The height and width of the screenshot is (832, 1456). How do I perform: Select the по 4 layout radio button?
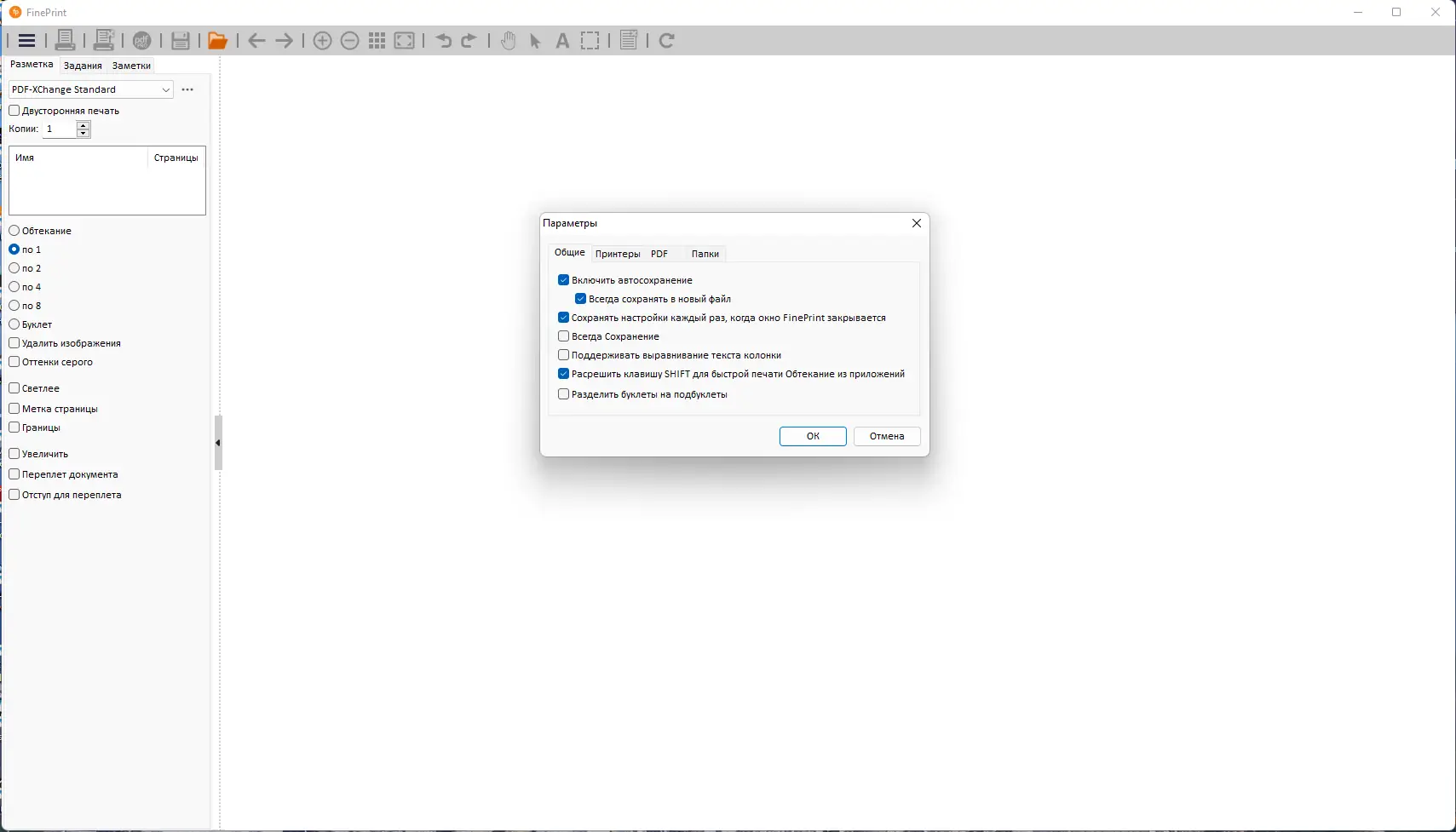click(x=14, y=287)
